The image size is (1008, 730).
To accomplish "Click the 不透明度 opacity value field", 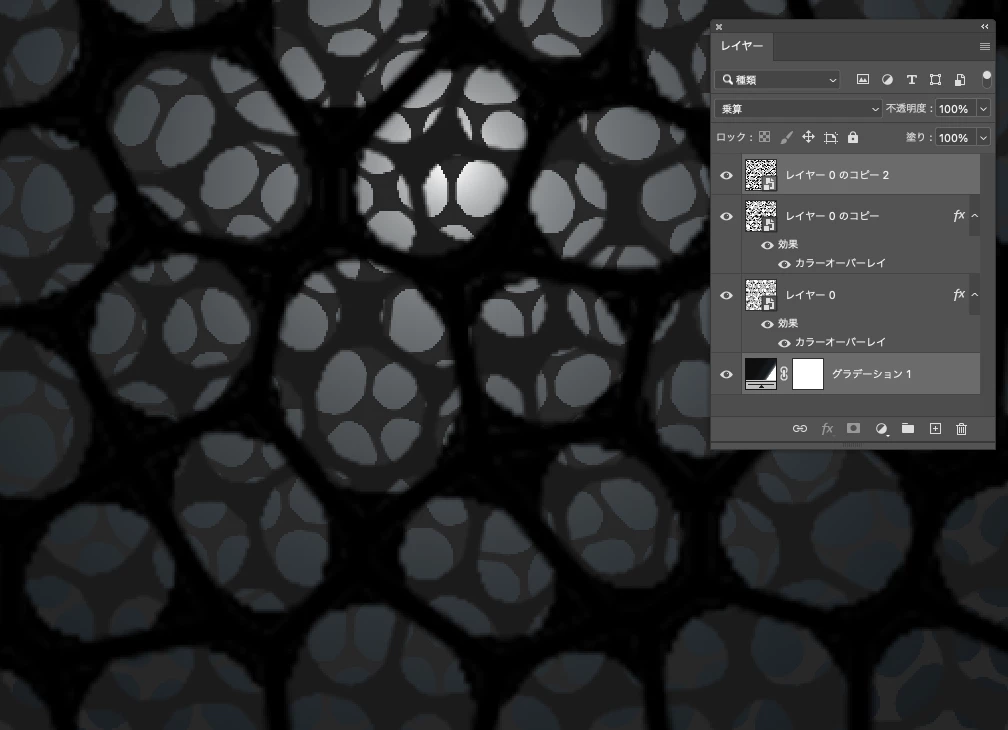I will pyautogui.click(x=956, y=109).
